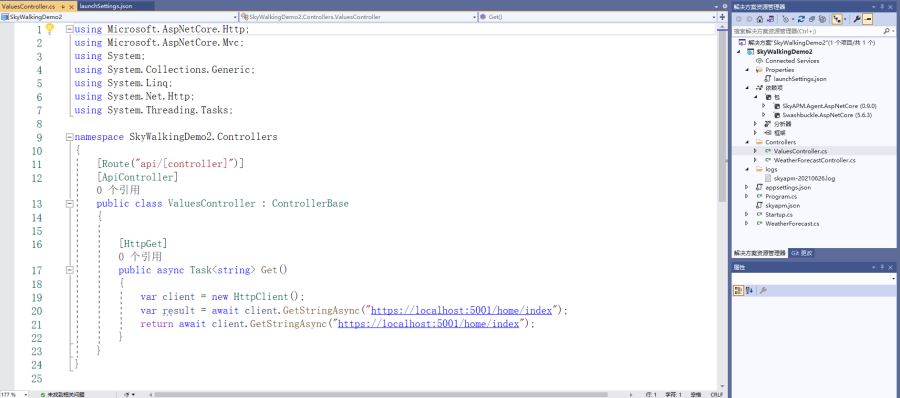Click the localhost URL link on line 20

click(x=461, y=310)
